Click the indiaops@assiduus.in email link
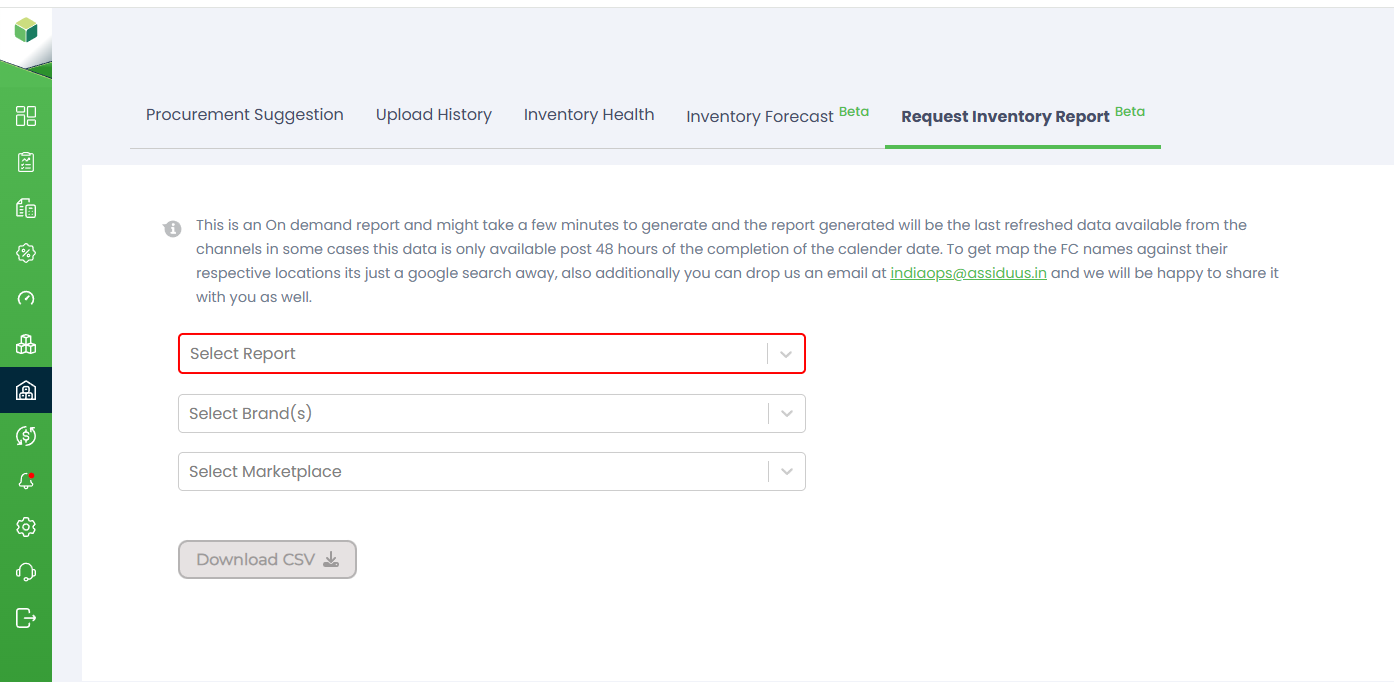The height and width of the screenshot is (682, 1394). click(968, 273)
